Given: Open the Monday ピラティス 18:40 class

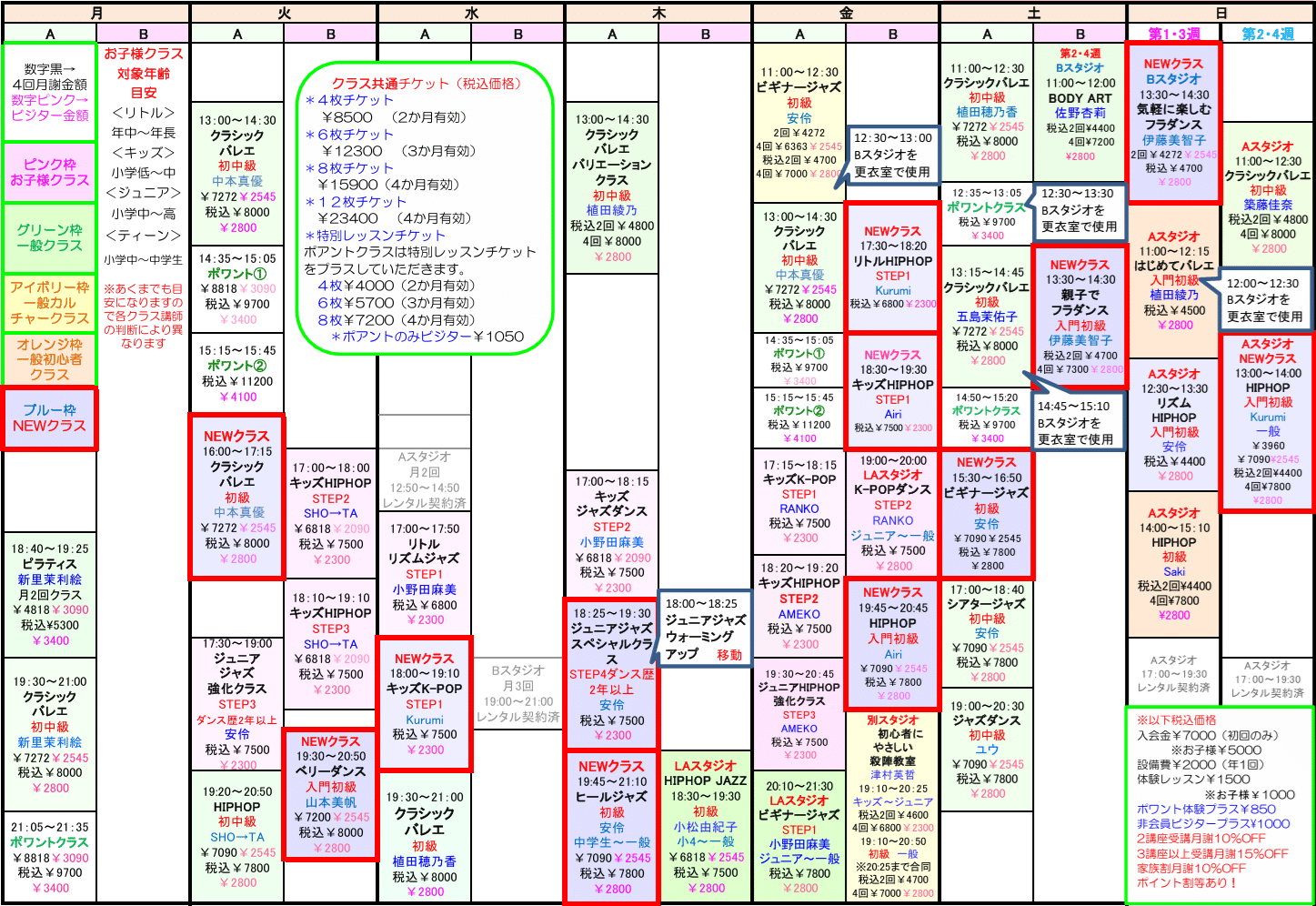Looking at the screenshot, I should (50, 594).
